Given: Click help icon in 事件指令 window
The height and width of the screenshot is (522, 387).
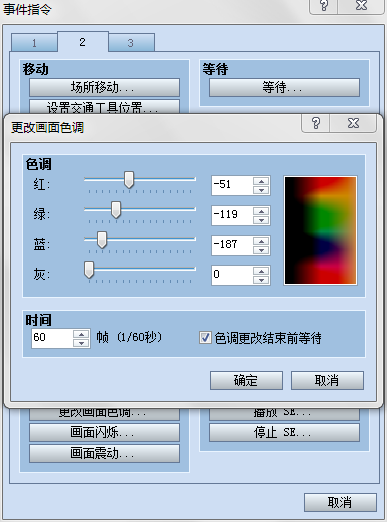Looking at the screenshot, I should [324, 6].
